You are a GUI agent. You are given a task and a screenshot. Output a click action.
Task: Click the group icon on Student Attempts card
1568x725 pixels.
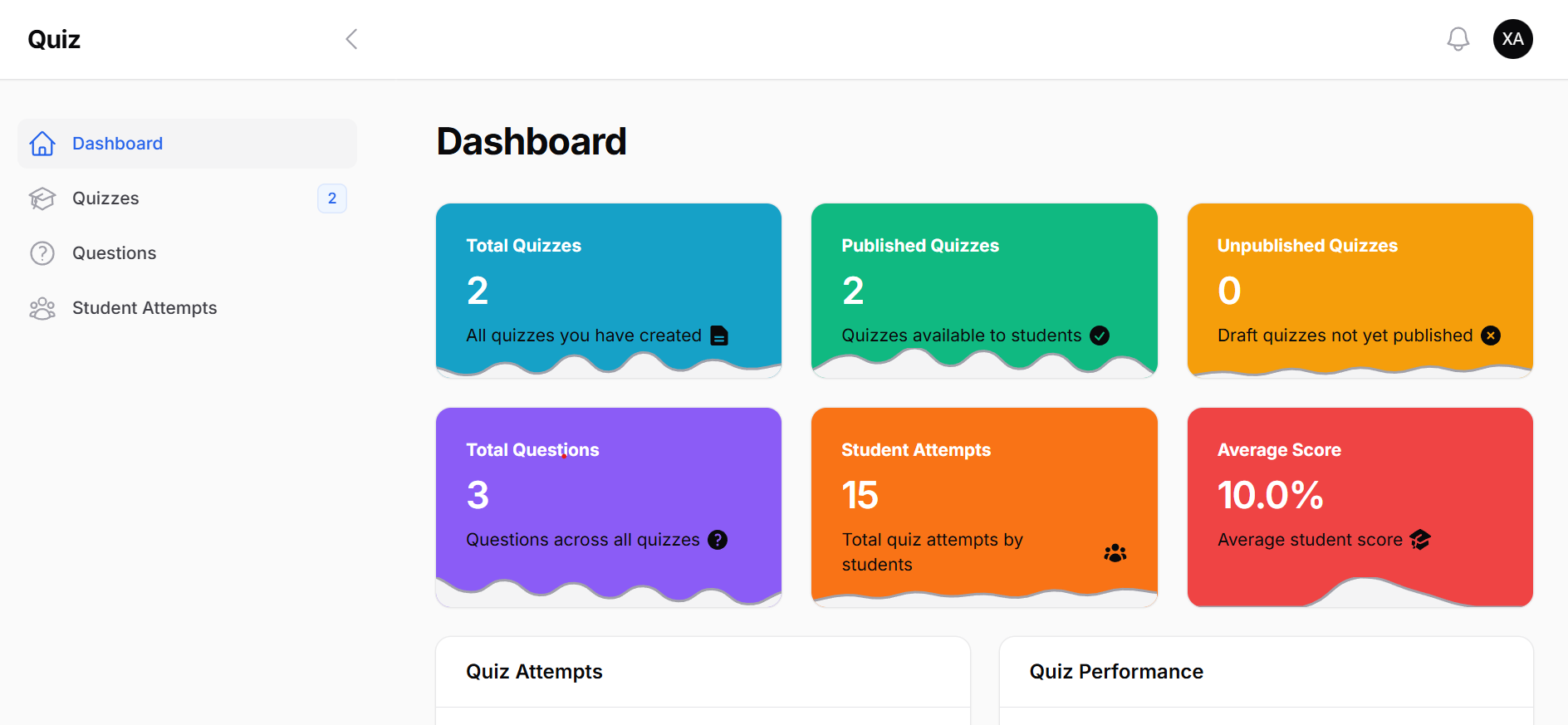tap(1114, 552)
